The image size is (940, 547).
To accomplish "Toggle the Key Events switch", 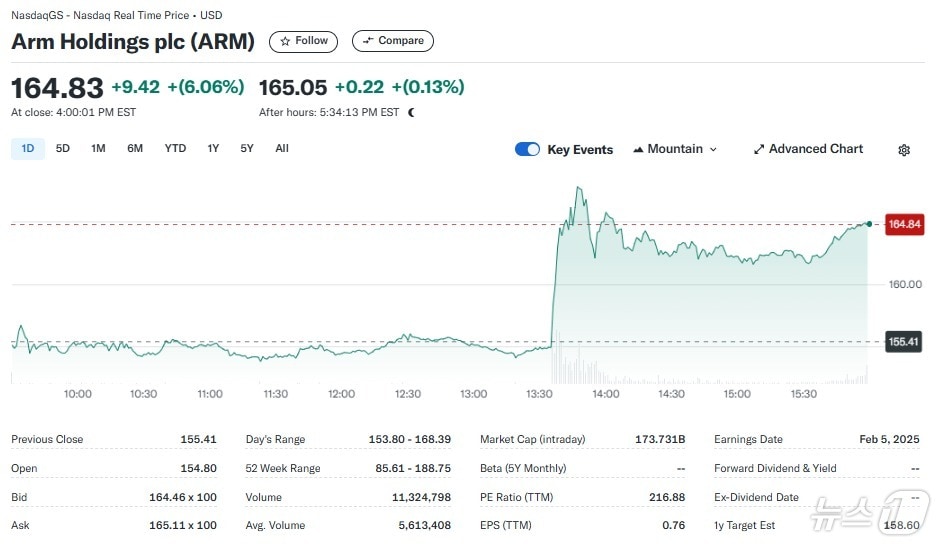I will 527,149.
